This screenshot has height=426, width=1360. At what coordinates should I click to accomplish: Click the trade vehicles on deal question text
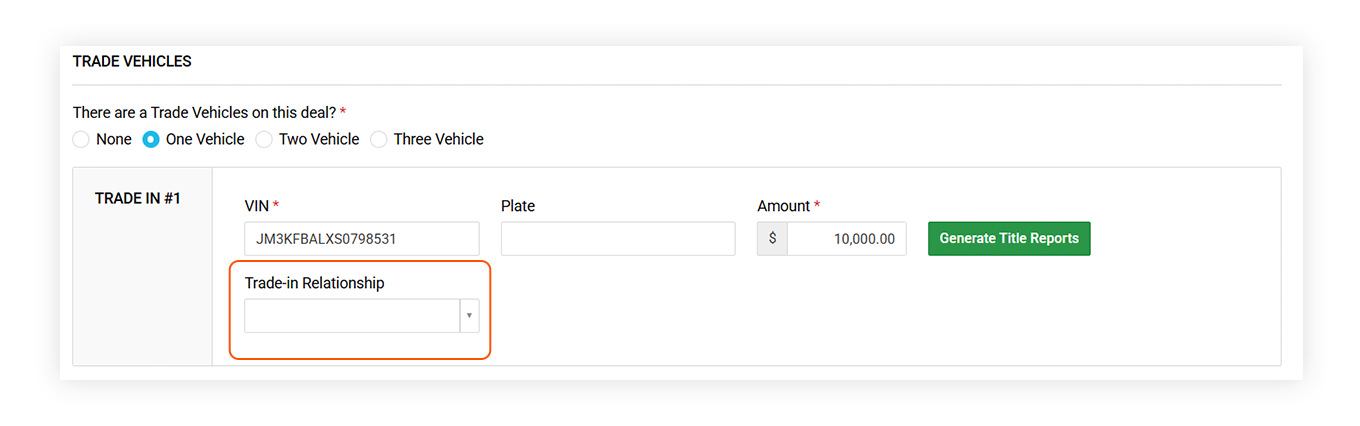pos(204,113)
